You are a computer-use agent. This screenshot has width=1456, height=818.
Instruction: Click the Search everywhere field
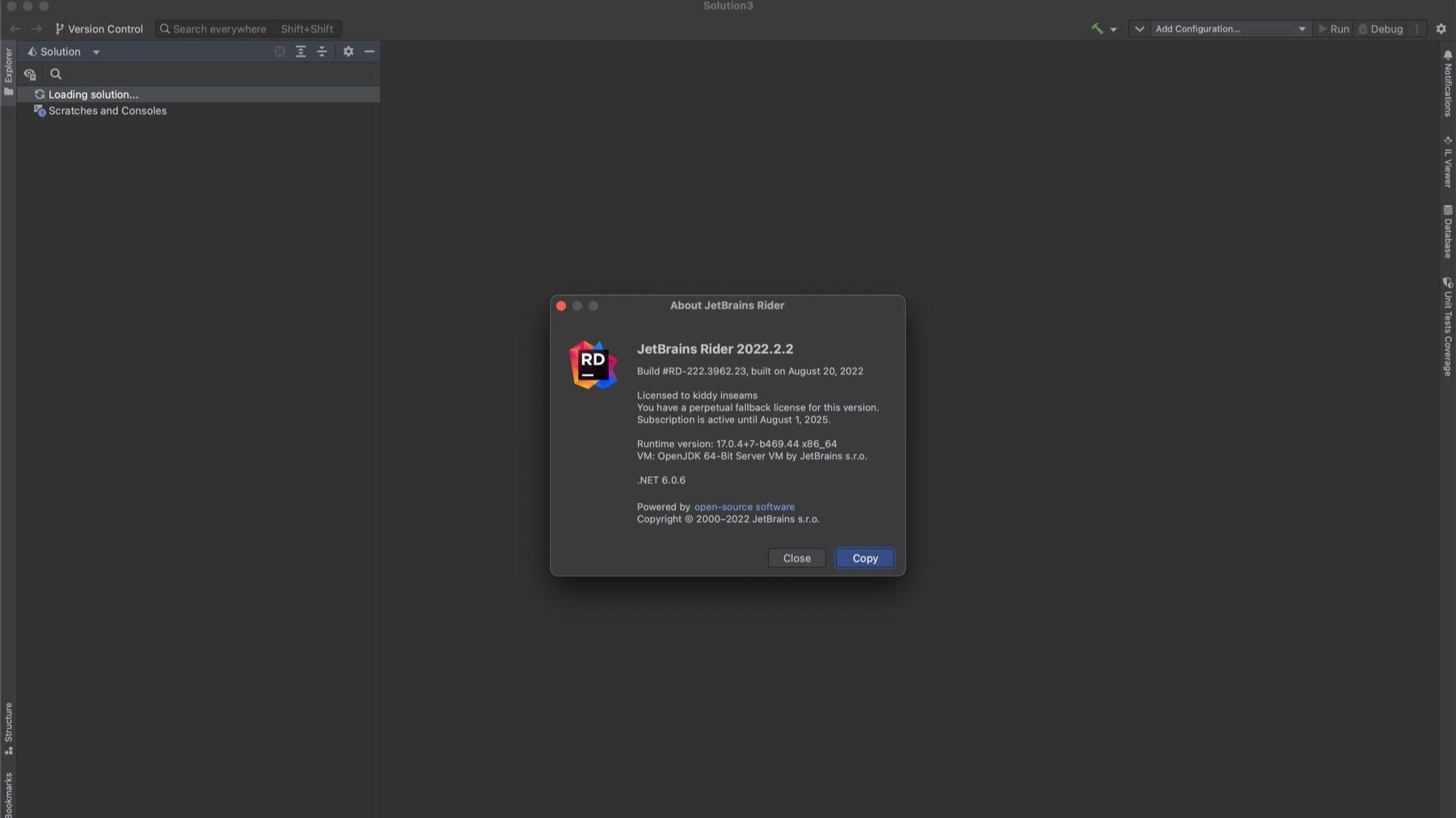(x=248, y=29)
